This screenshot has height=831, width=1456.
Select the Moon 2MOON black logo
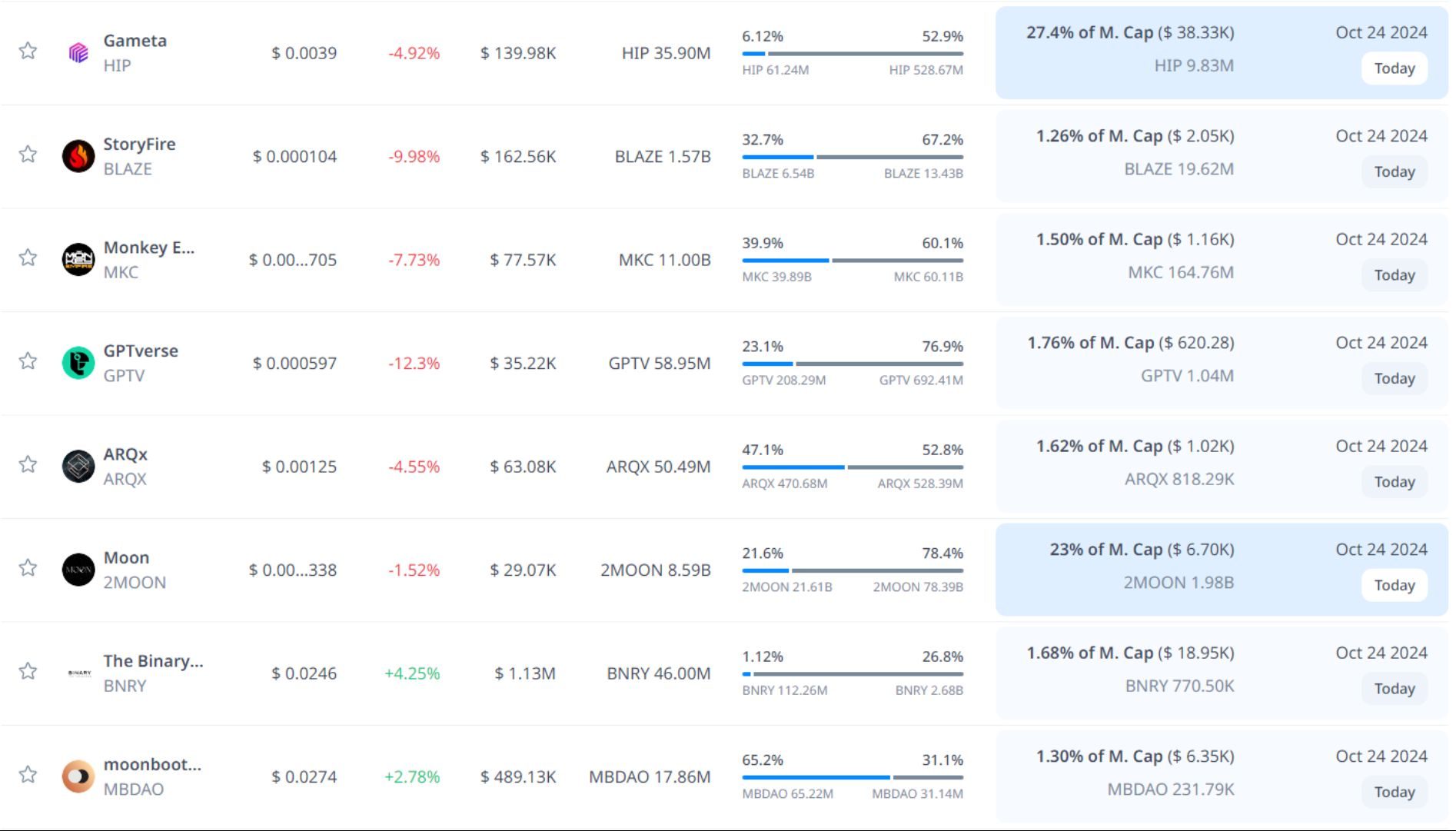(x=78, y=570)
